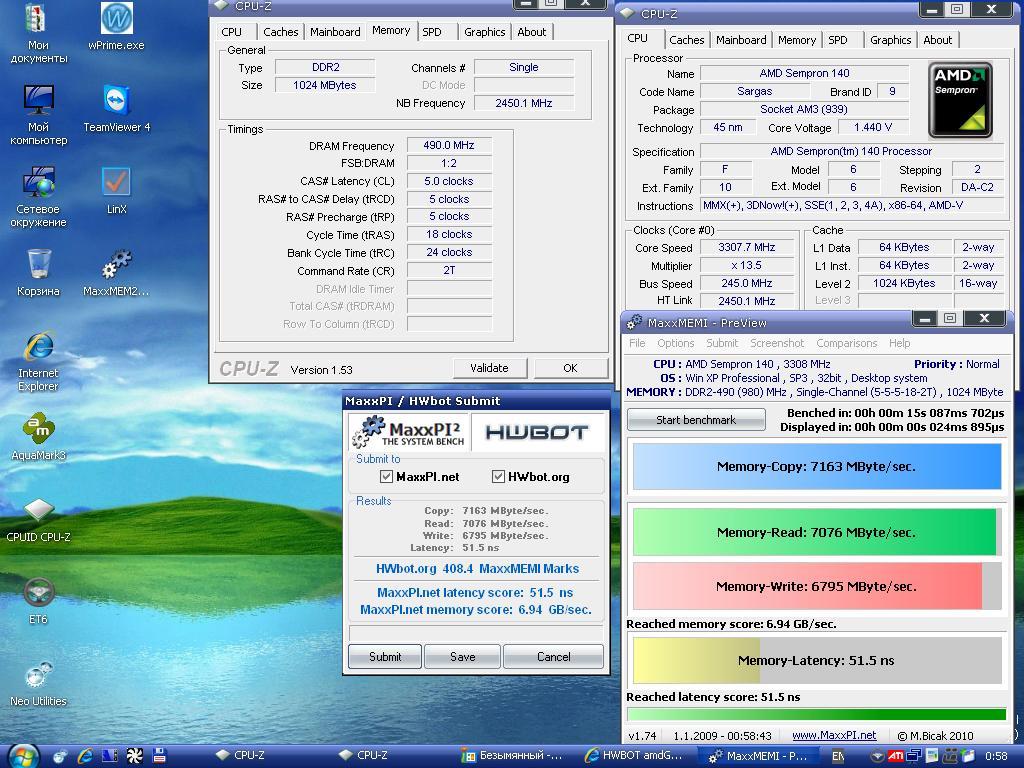
Task: Open Memory tab in right CPU-Z window
Action: (x=797, y=40)
